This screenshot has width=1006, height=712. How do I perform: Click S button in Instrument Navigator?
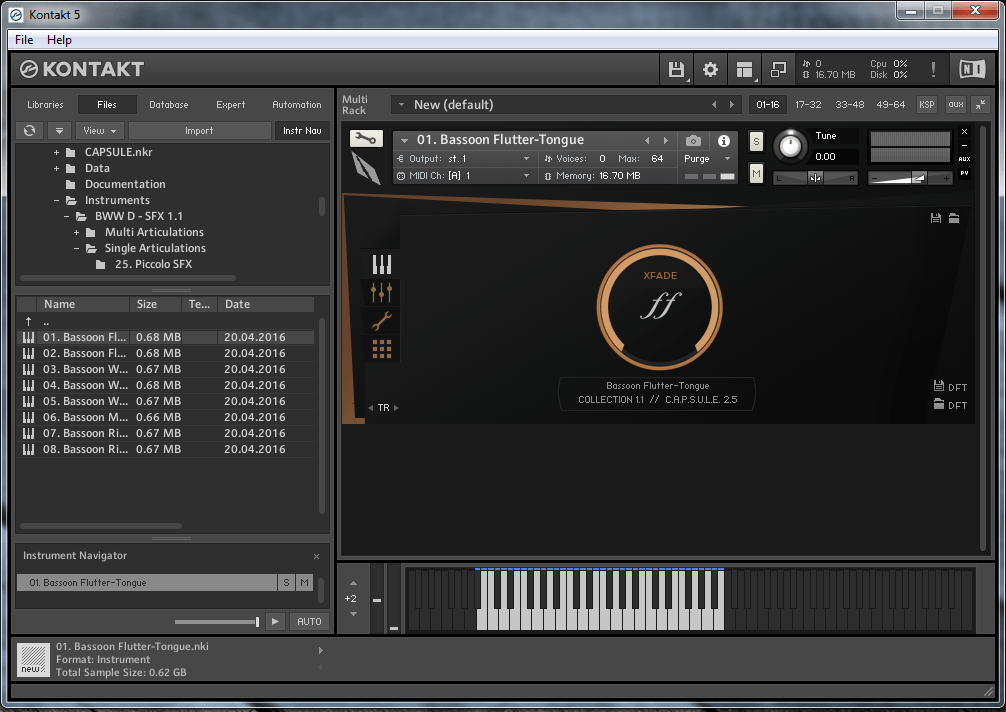[x=286, y=582]
